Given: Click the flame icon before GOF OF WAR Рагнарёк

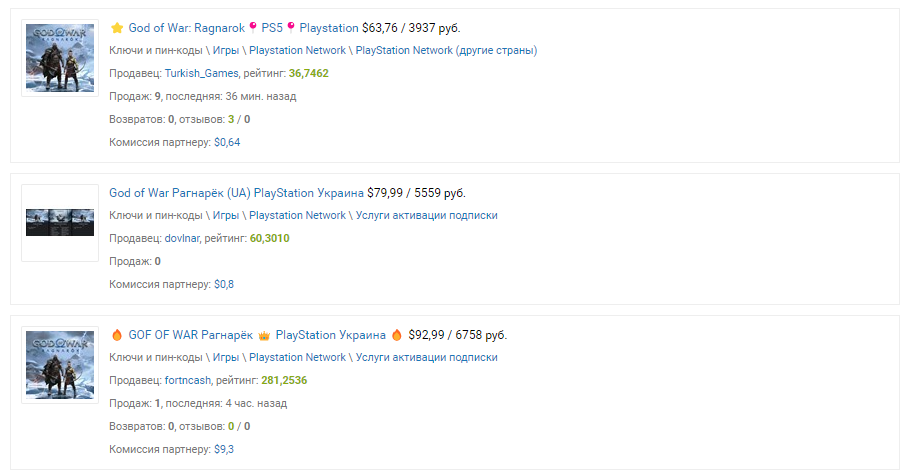Looking at the screenshot, I should point(117,335).
